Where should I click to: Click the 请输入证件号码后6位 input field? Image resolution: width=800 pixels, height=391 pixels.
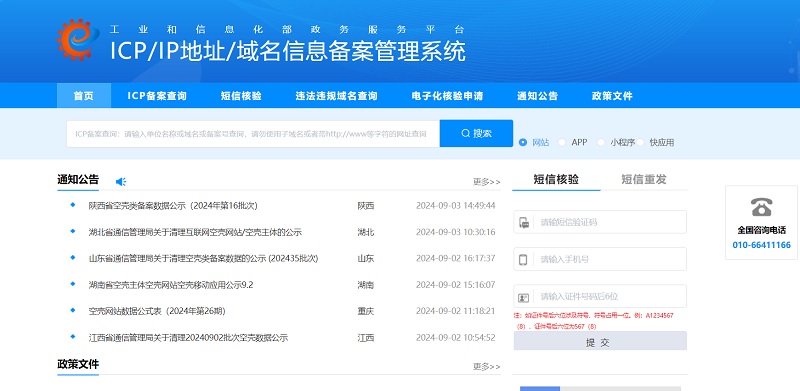click(600, 297)
